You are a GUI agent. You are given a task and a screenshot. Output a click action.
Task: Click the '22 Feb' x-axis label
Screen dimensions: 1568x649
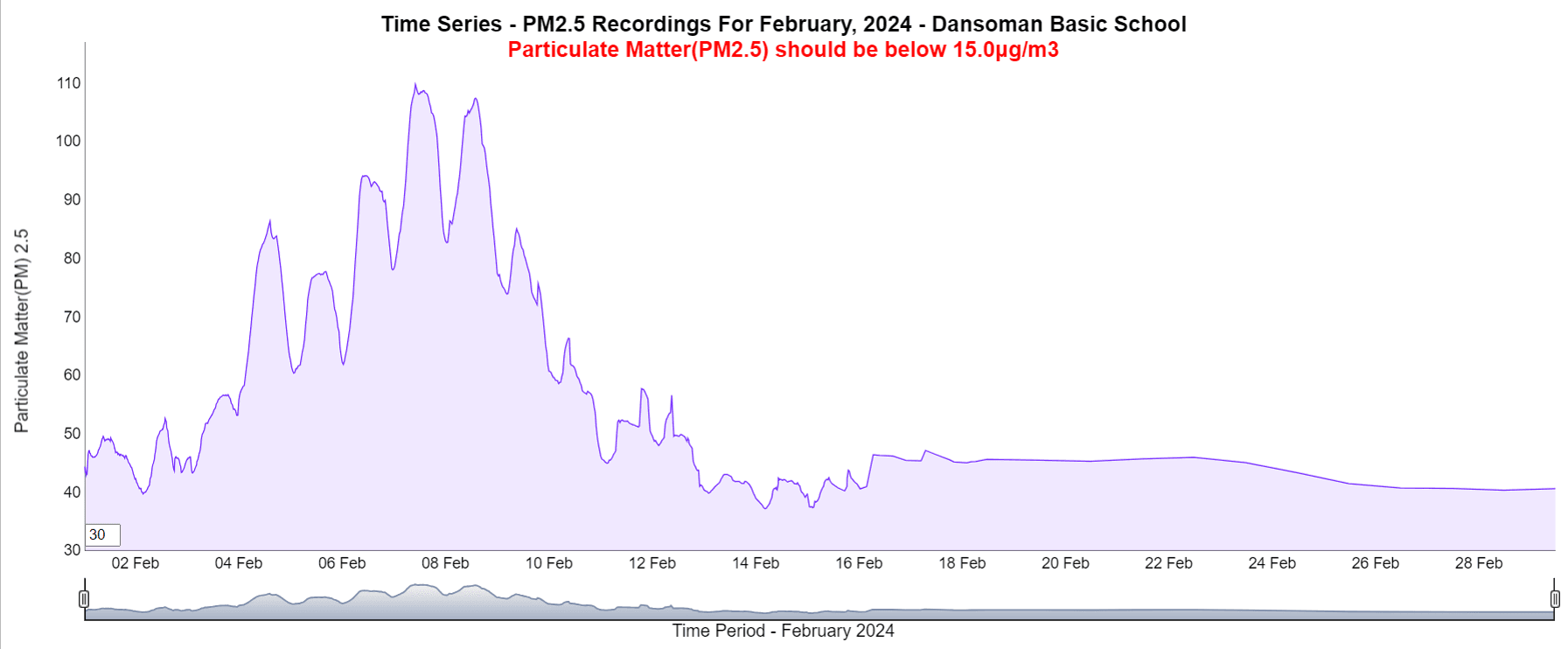point(1168,563)
